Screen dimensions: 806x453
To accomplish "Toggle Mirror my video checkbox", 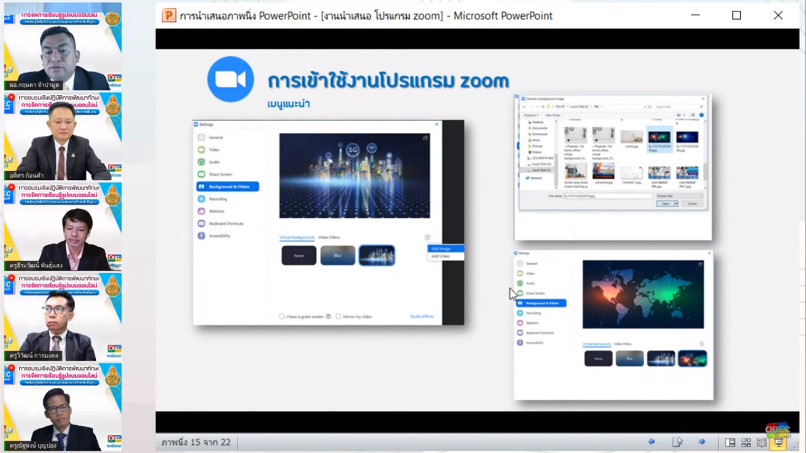I will tap(338, 316).
